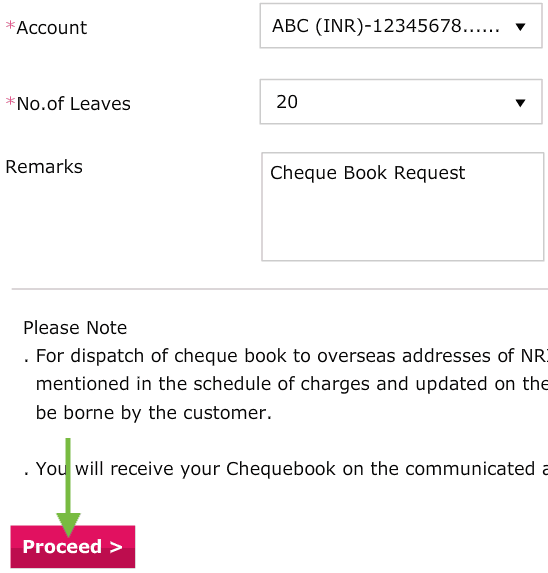Click the Proceed button

tap(73, 546)
